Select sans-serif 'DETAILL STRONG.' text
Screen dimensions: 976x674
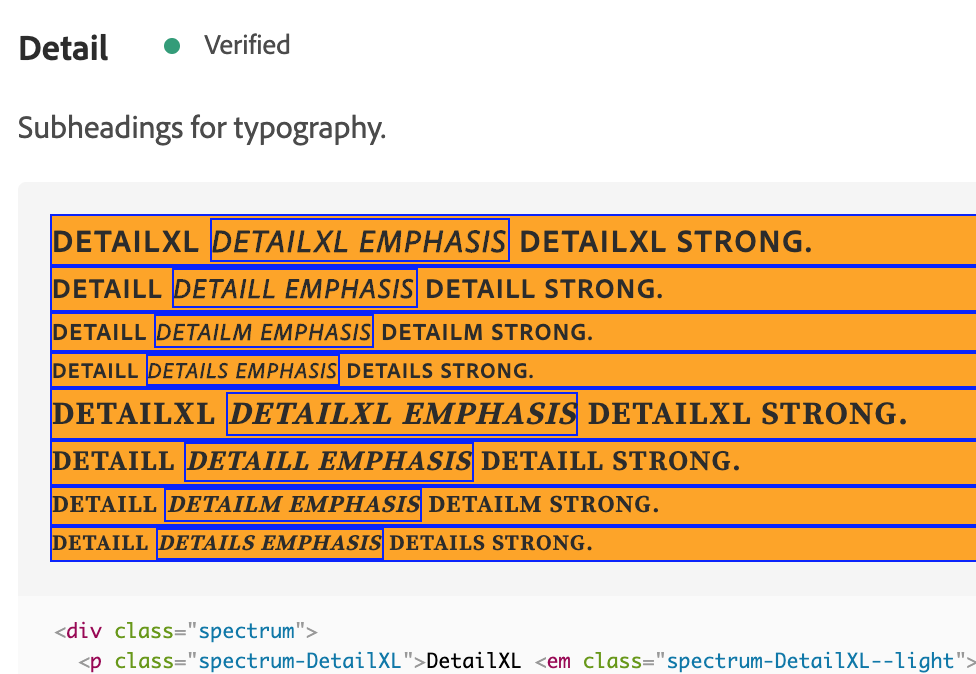tap(544, 289)
